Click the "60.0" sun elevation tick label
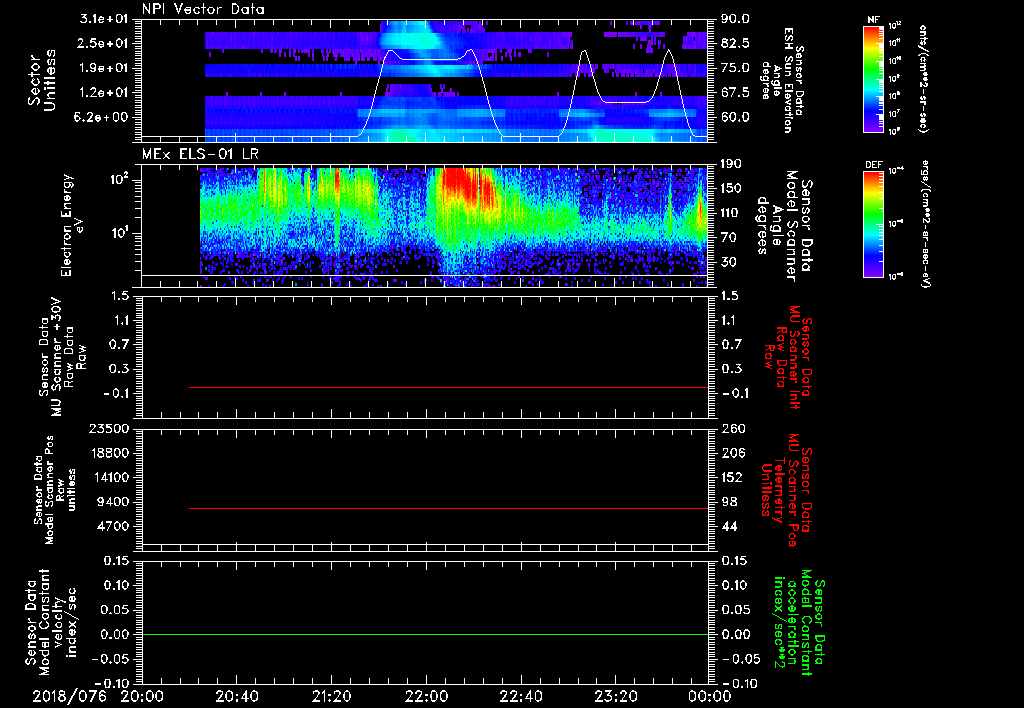 [735, 117]
